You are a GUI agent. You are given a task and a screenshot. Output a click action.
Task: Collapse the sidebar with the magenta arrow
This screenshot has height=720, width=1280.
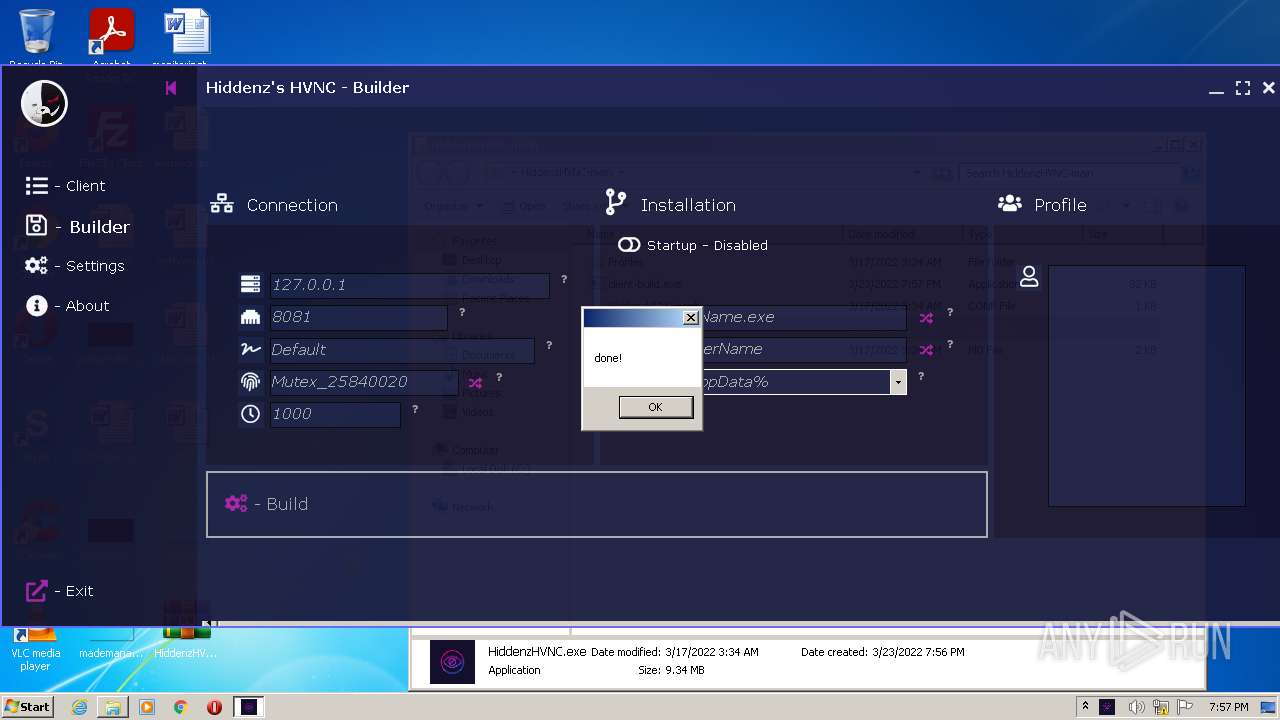(x=171, y=88)
